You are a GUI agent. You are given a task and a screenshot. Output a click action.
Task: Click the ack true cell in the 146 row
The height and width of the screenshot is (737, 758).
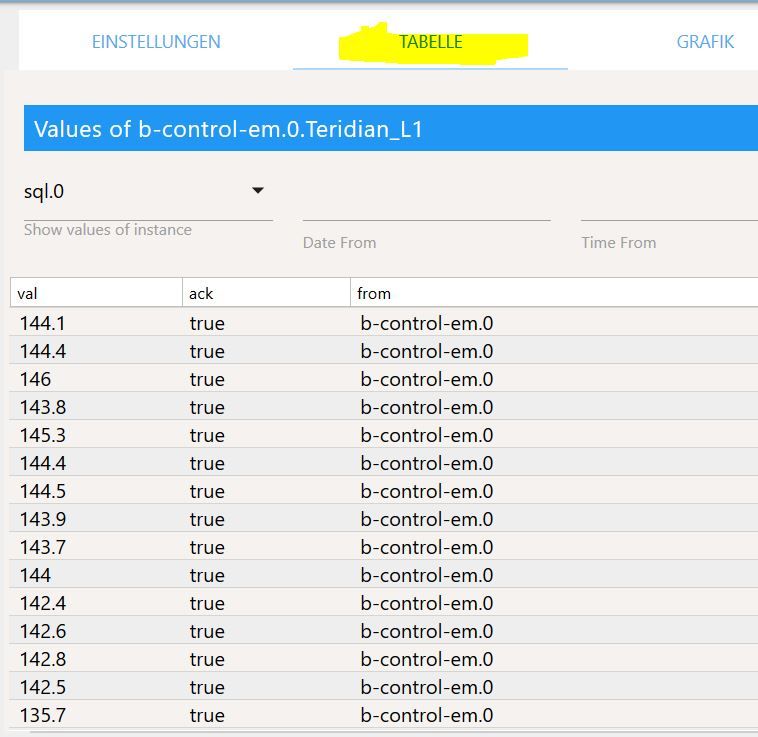point(207,379)
